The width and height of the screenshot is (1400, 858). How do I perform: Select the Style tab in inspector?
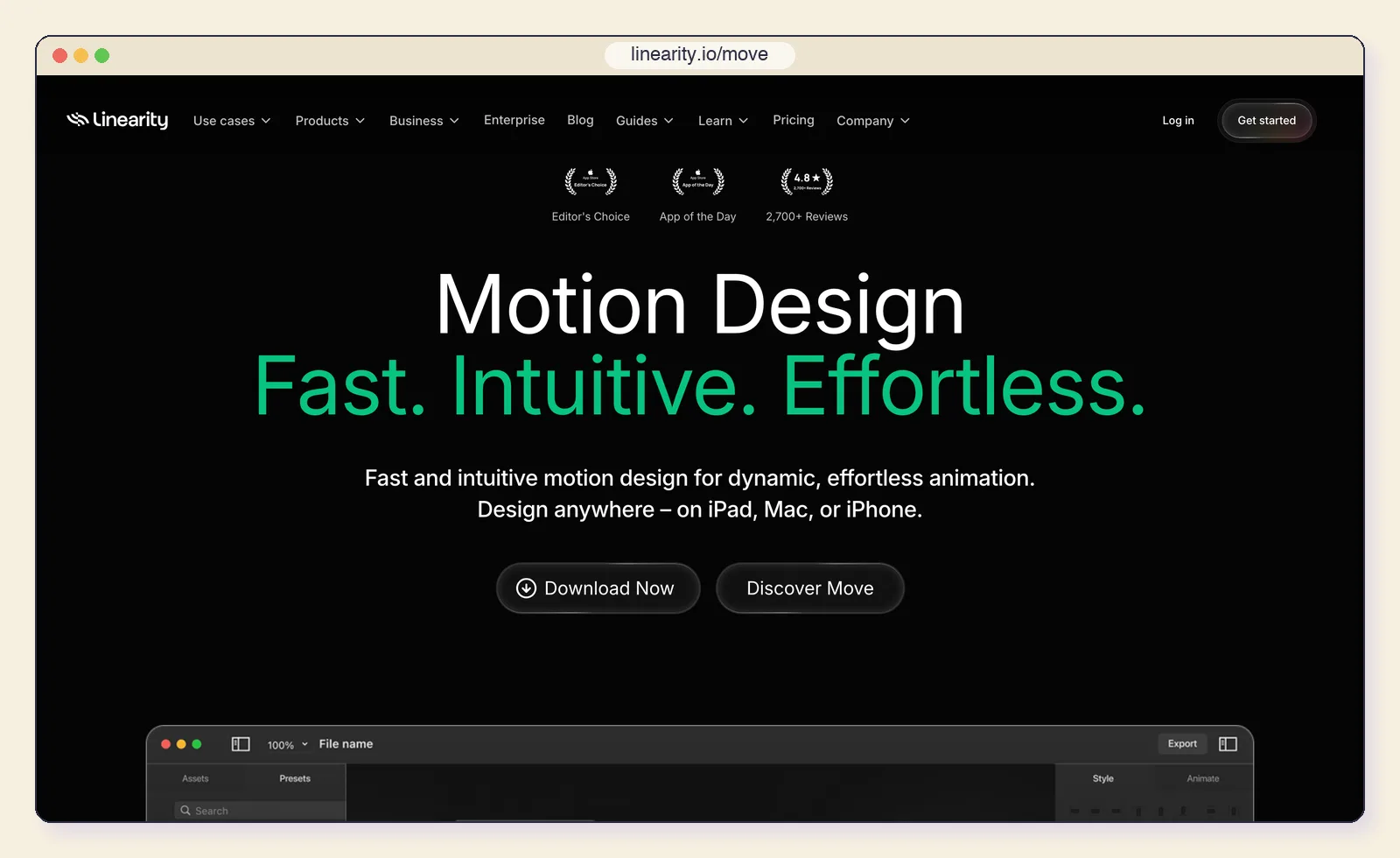pyautogui.click(x=1102, y=778)
